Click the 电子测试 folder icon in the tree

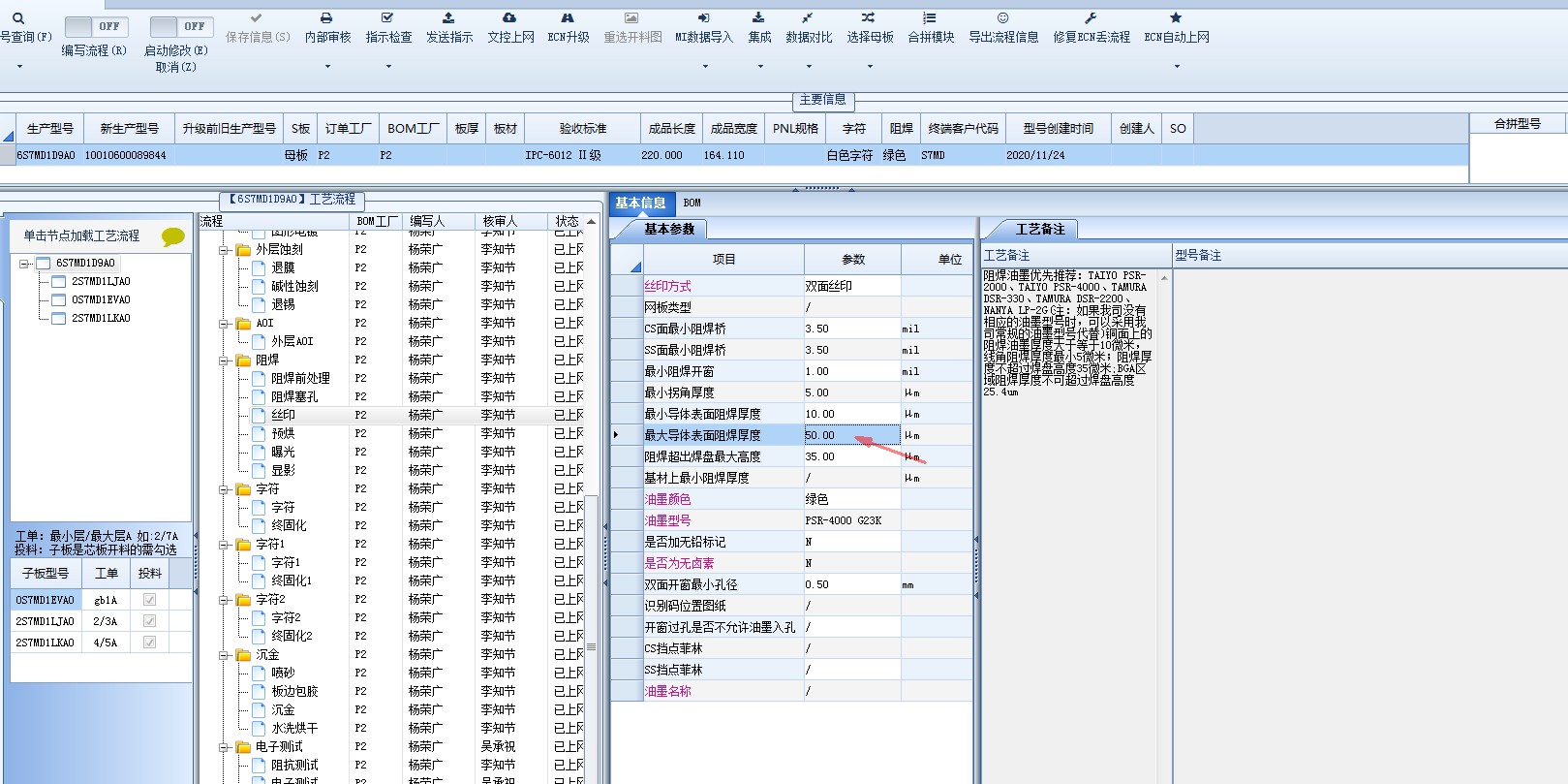point(244,747)
